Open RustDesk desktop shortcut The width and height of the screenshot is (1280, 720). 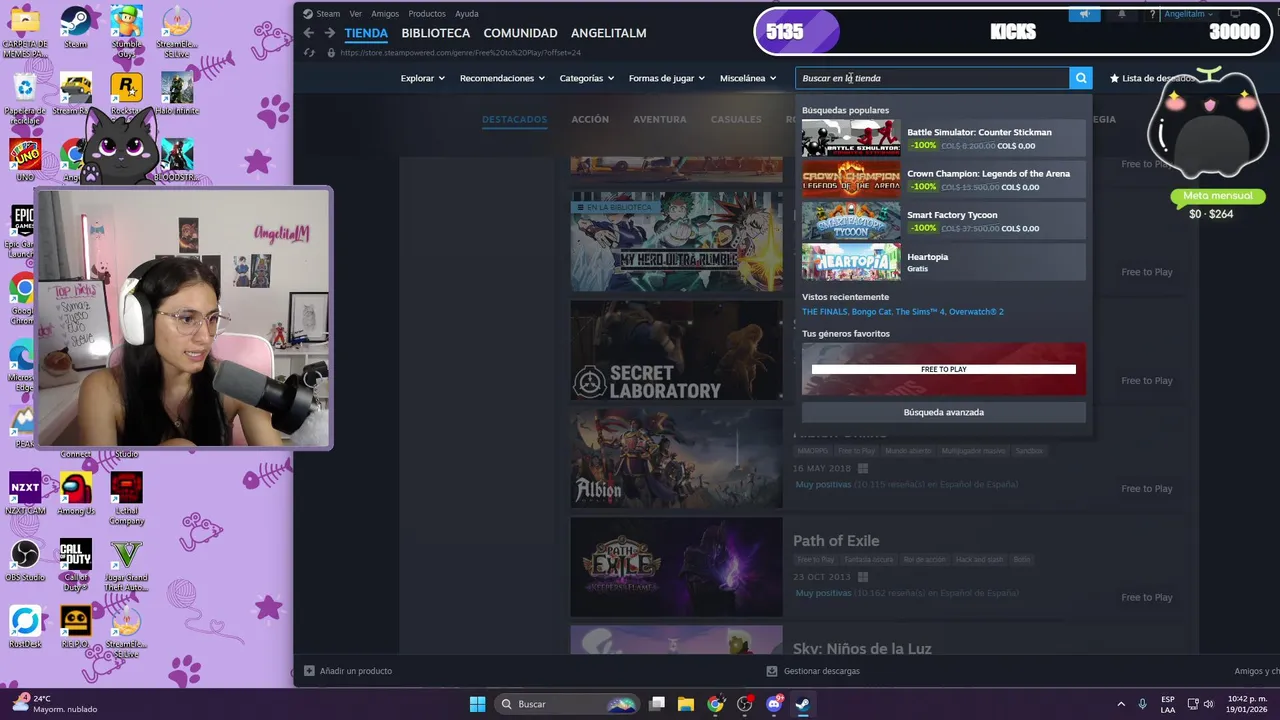click(25, 627)
